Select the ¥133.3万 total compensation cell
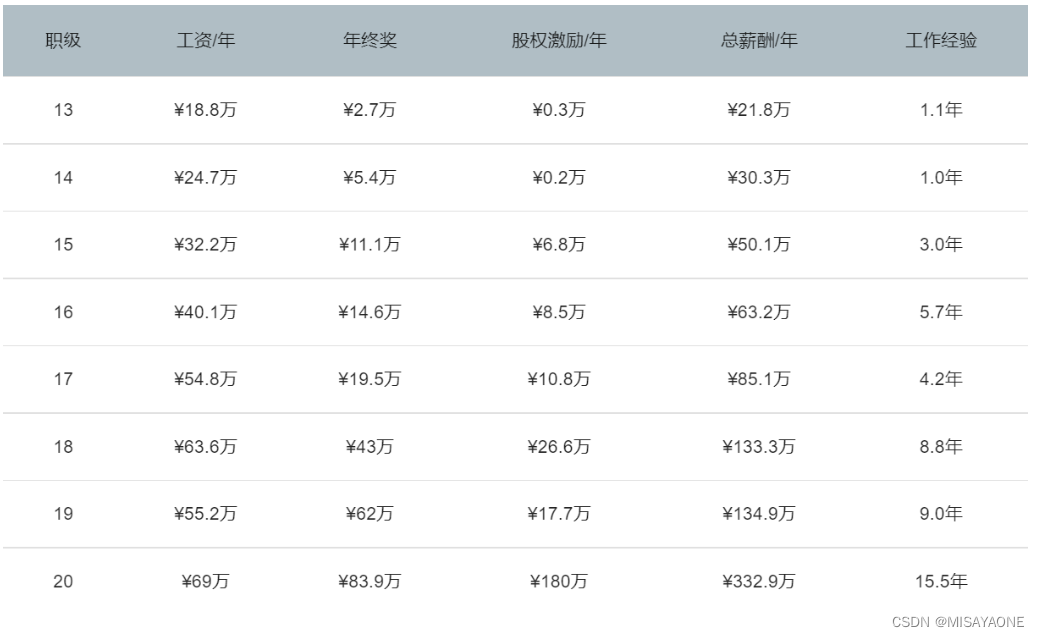 pyautogui.click(x=759, y=447)
